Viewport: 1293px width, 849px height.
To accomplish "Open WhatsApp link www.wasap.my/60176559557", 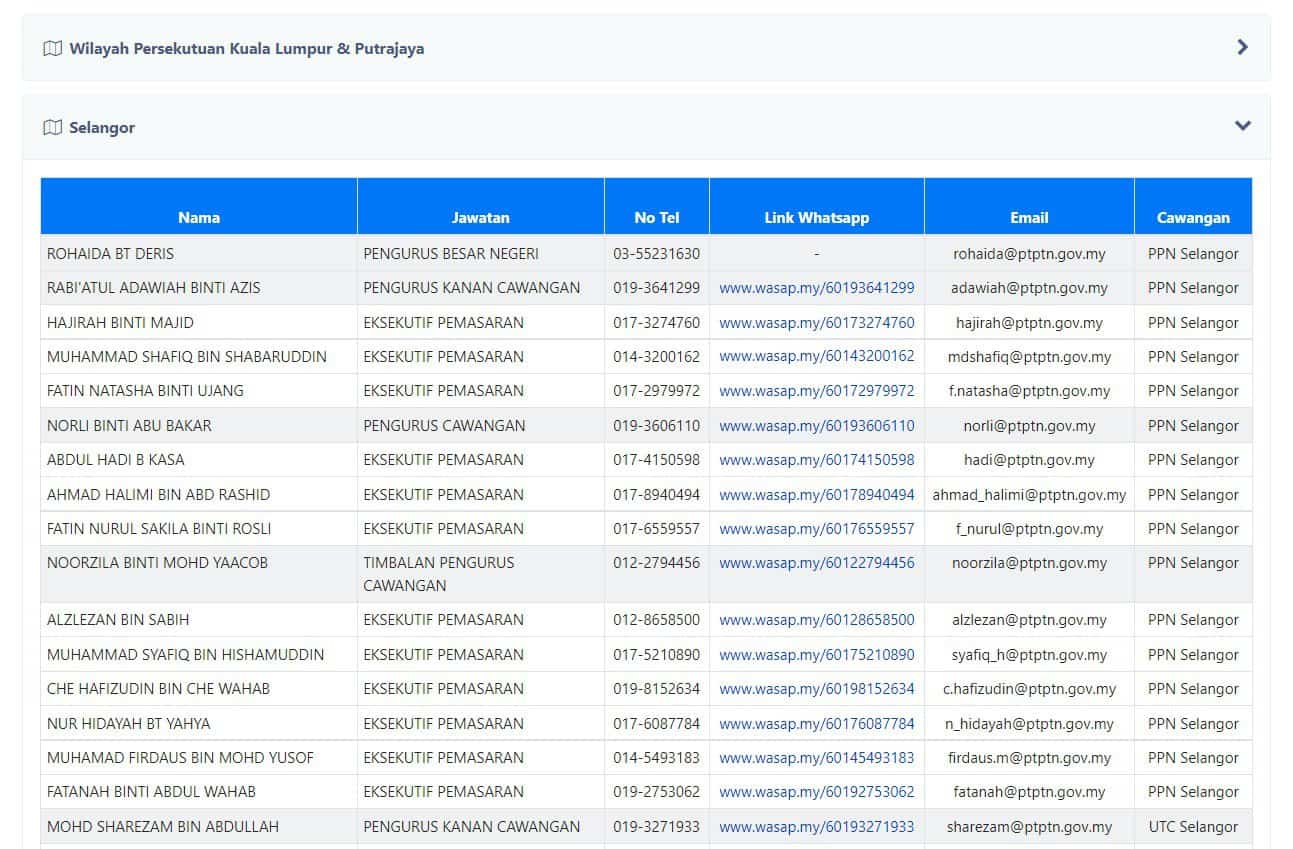I will tap(816, 529).
